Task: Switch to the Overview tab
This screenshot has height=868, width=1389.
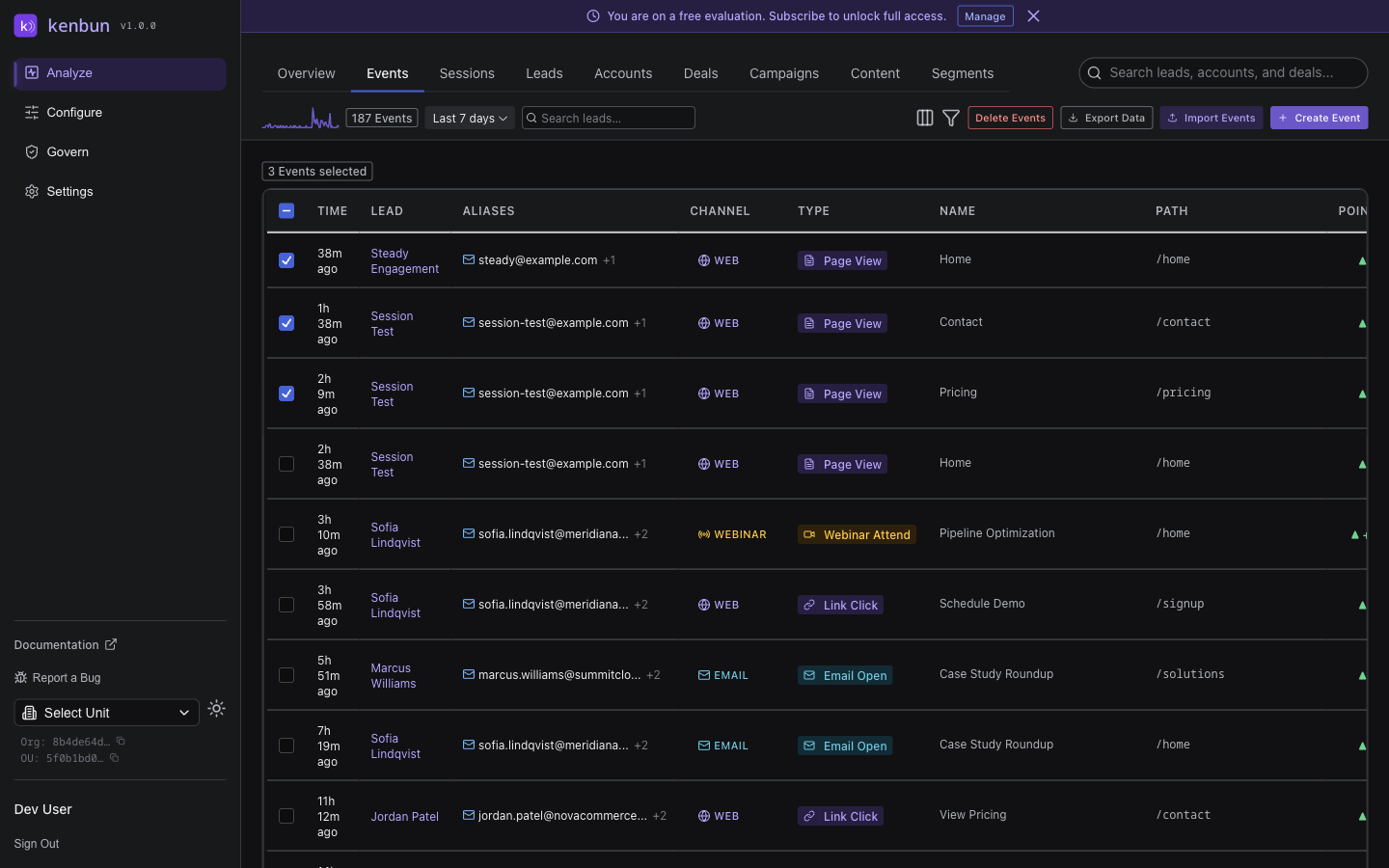Action: [306, 73]
